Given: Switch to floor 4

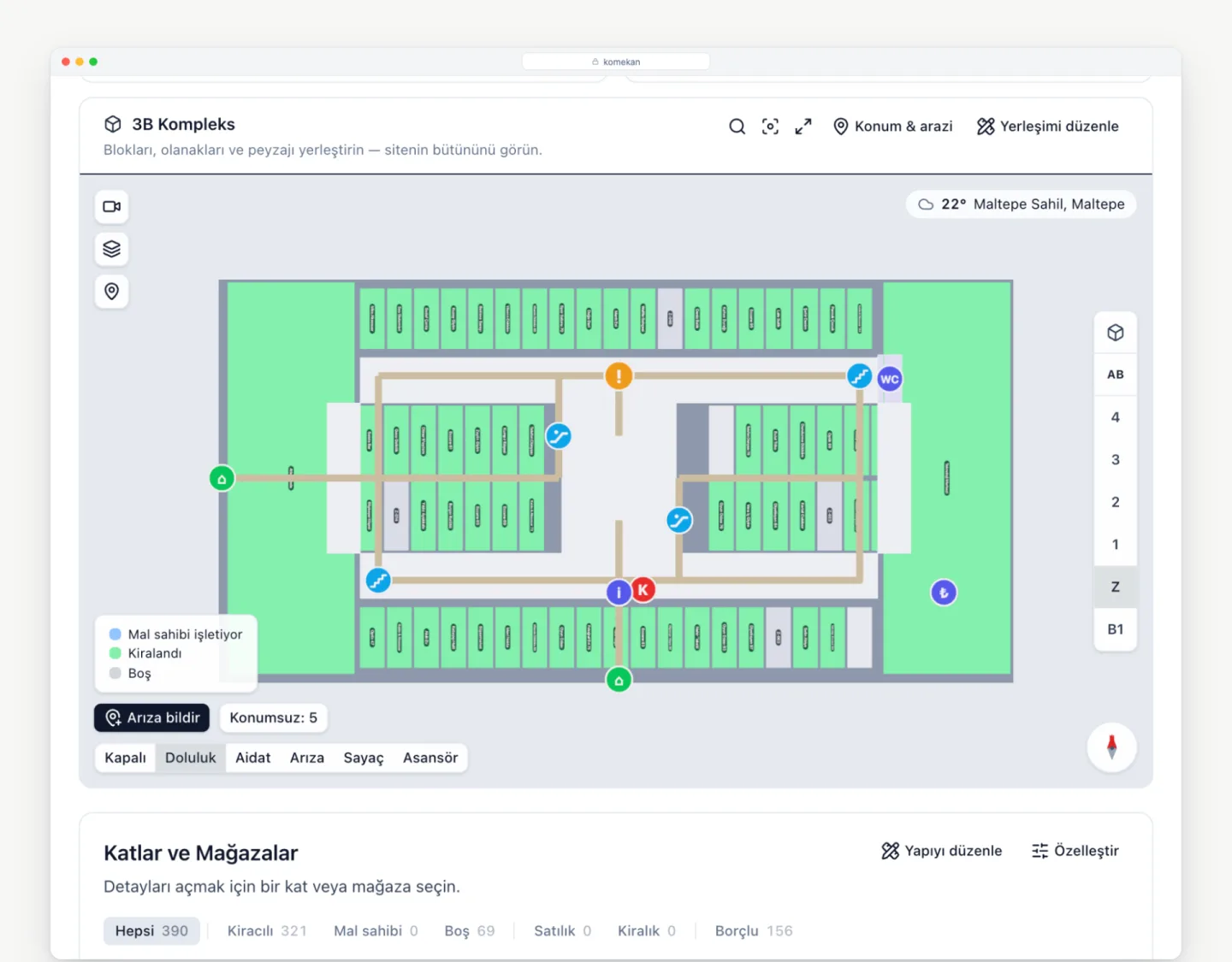Looking at the screenshot, I should coord(1115,417).
